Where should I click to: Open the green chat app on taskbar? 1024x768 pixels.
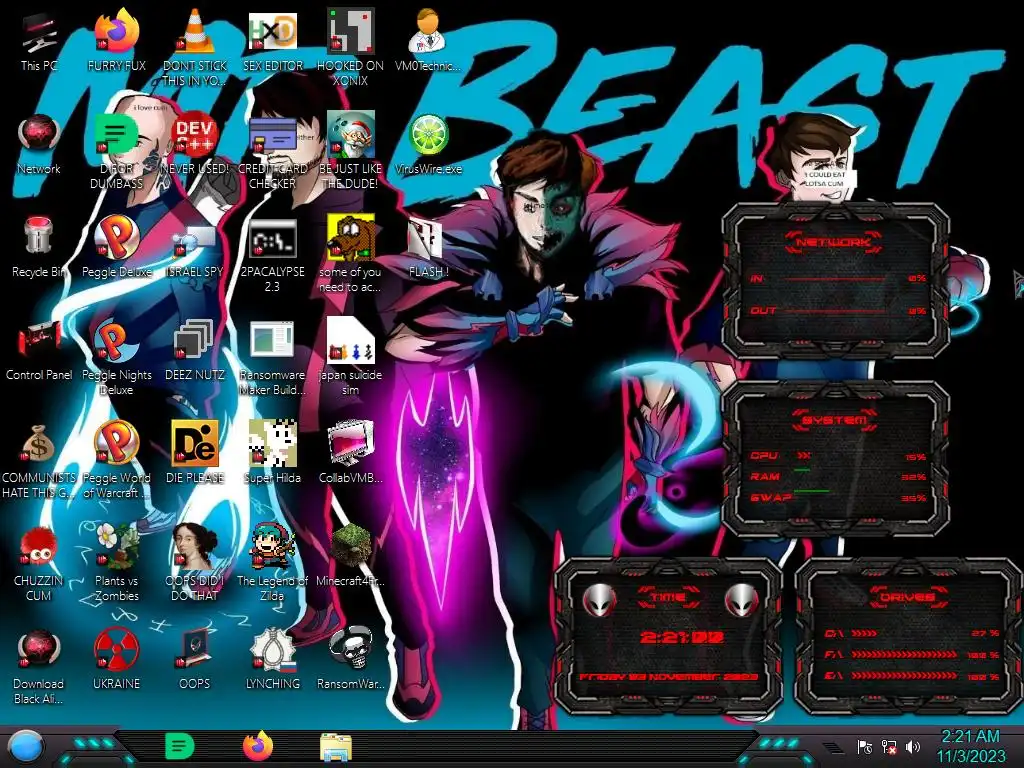click(x=180, y=746)
